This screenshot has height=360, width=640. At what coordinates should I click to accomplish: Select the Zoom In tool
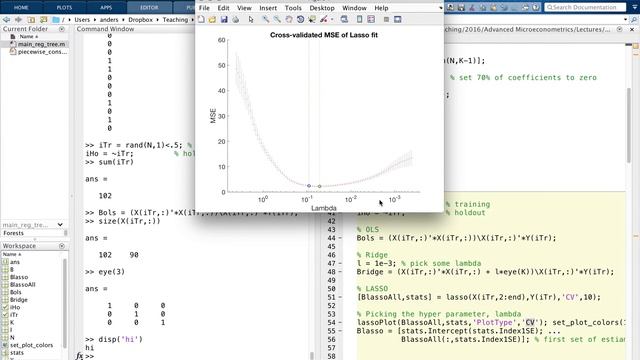[x=265, y=19]
